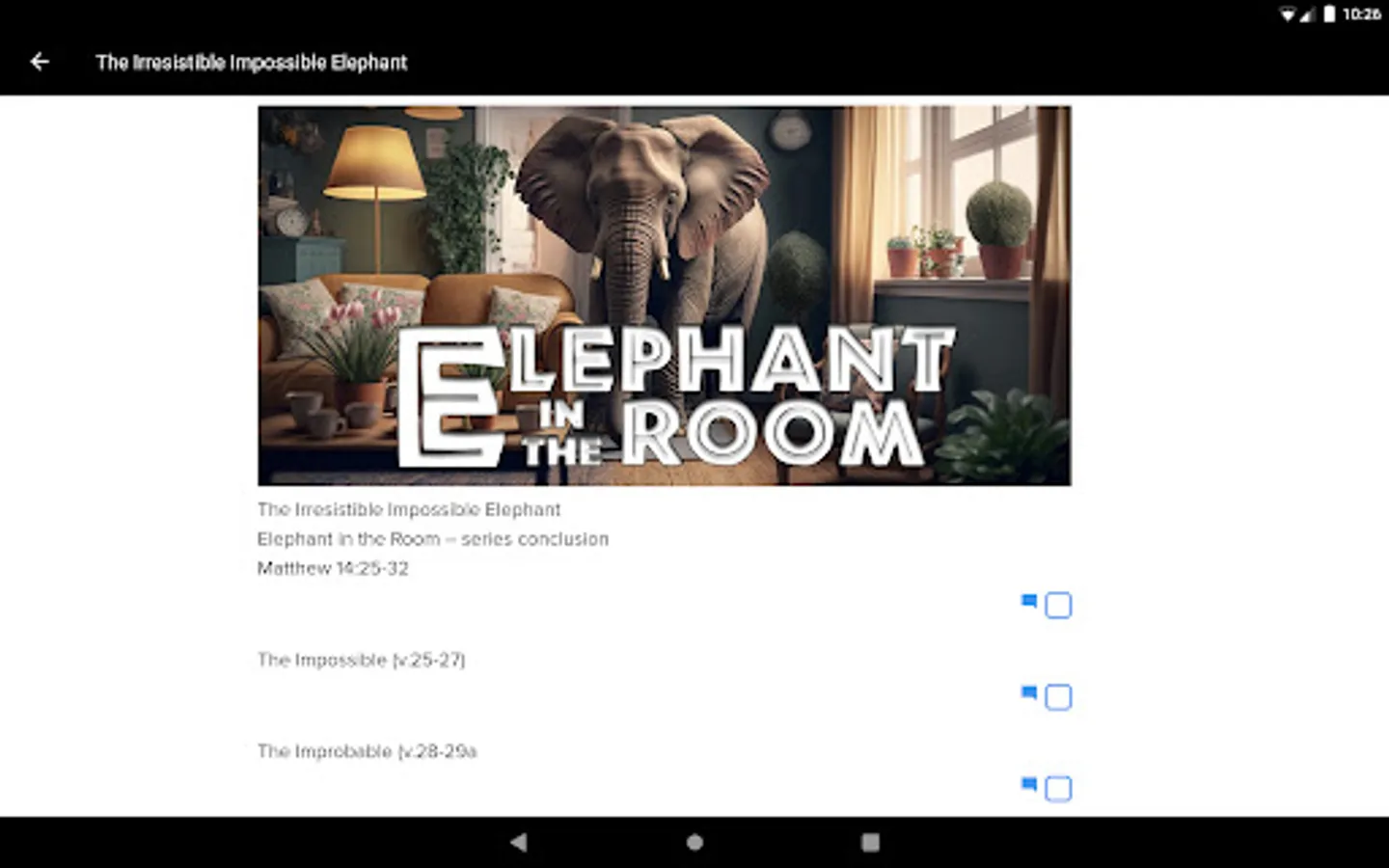Open note icon below The Impossible
1389x868 pixels.
pos(1029,693)
